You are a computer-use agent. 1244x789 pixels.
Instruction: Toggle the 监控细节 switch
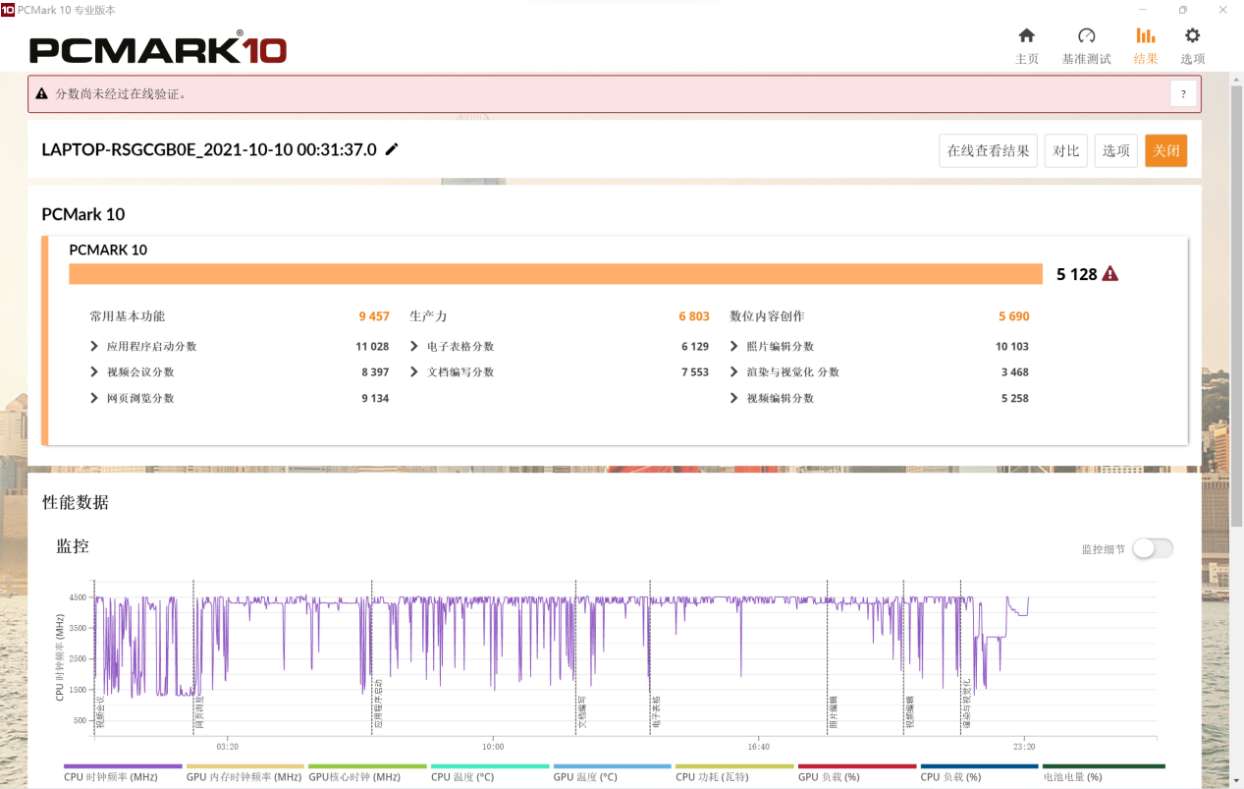[x=1152, y=548]
